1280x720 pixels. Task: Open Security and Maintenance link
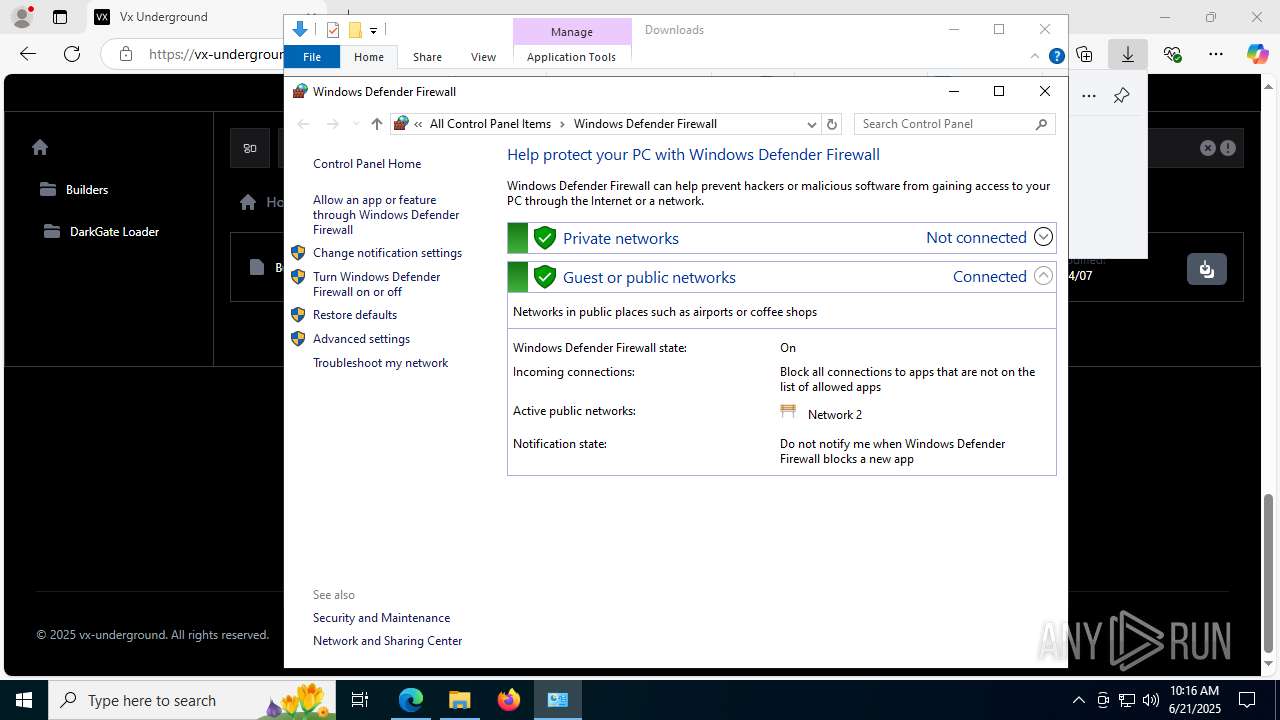point(381,618)
